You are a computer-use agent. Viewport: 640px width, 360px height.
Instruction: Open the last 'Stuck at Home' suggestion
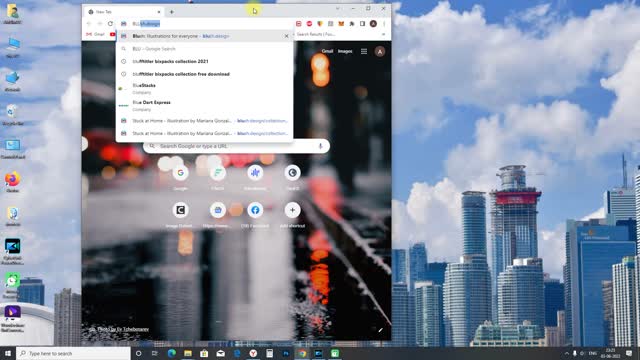coord(204,133)
